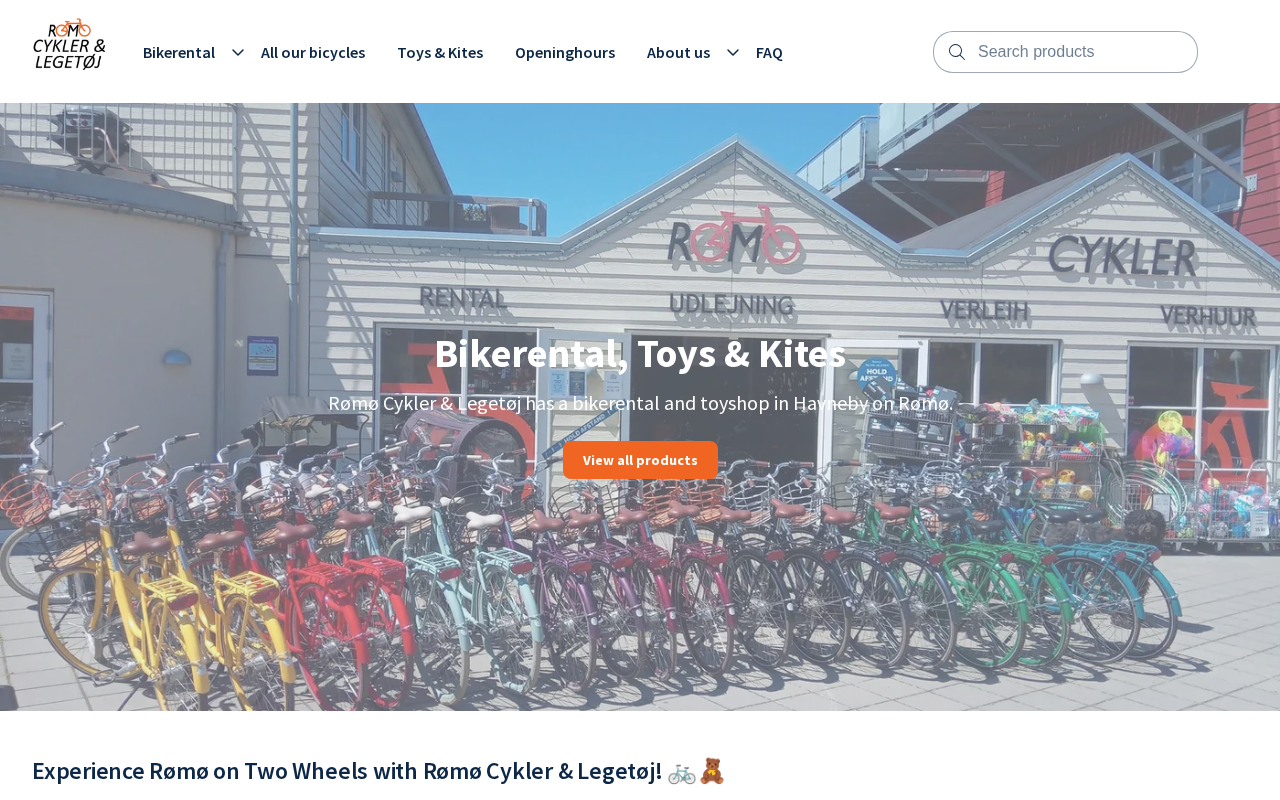This screenshot has height=800, width=1280.
Task: Open the FAQ link
Action: click(x=769, y=52)
